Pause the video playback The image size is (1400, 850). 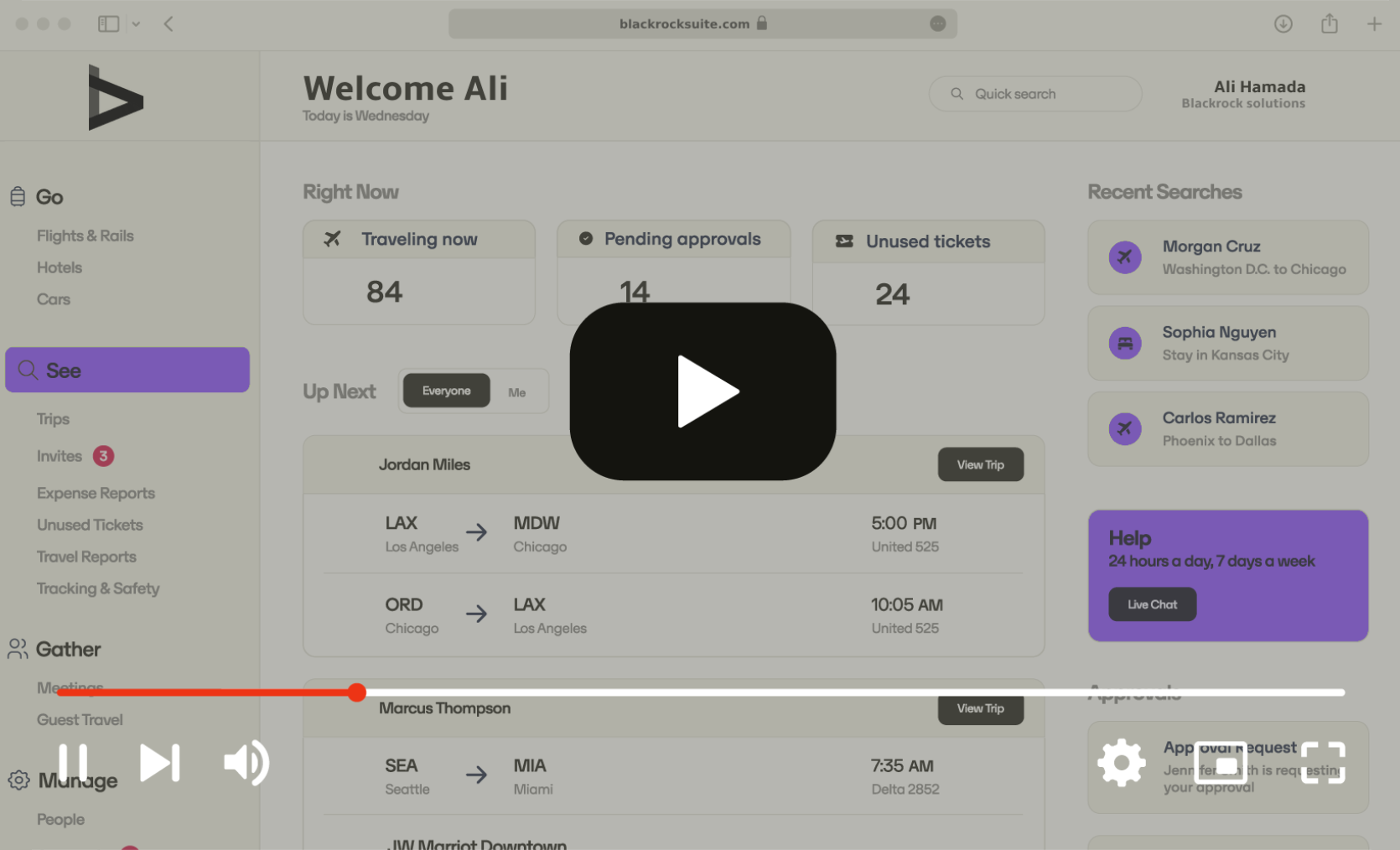(73, 763)
